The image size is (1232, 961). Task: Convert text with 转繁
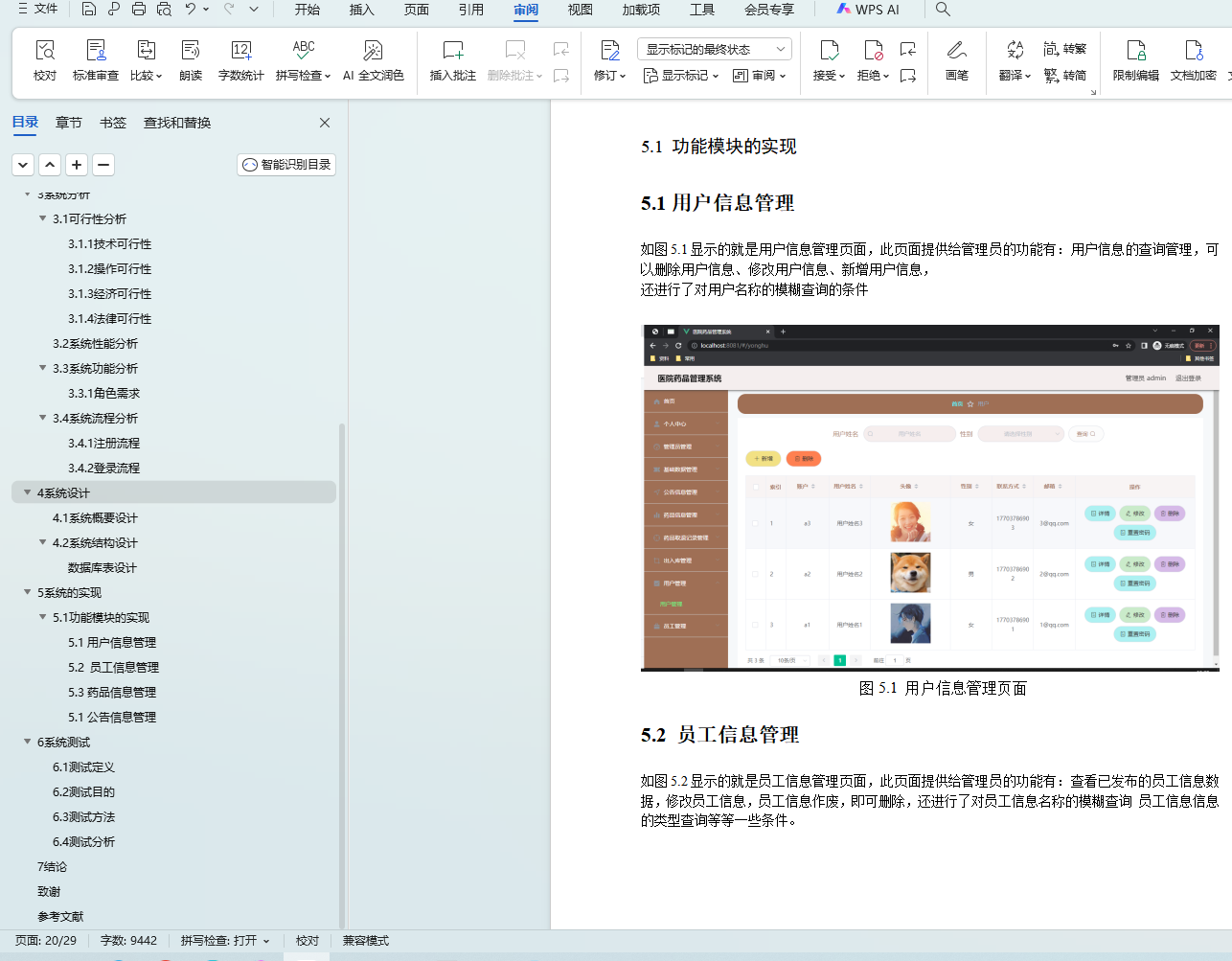1065,49
